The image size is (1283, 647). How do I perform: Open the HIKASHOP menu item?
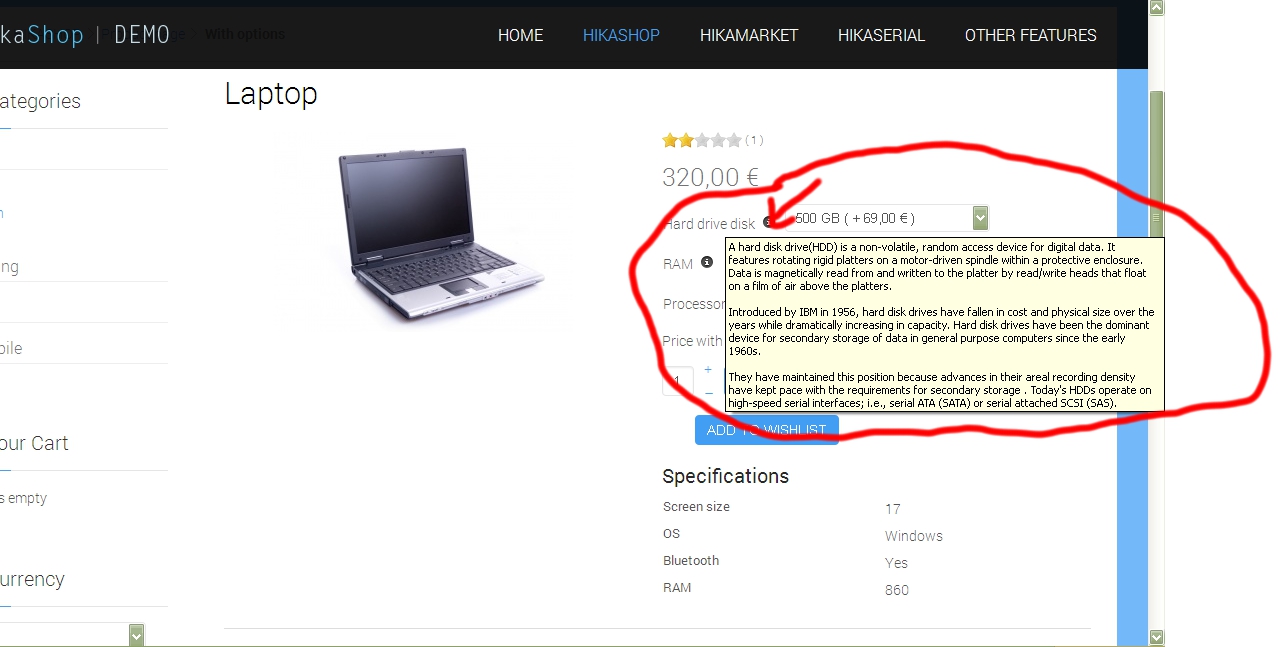(x=621, y=35)
